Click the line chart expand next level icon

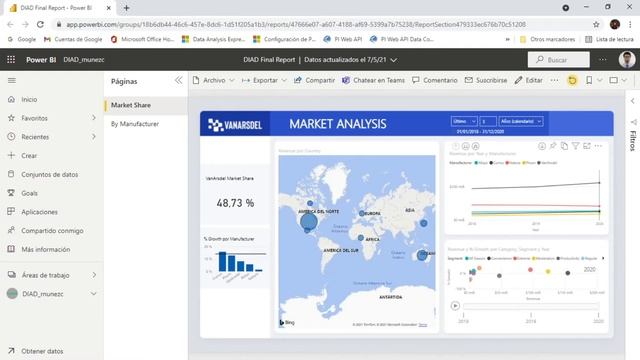pyautogui.click(x=476, y=146)
